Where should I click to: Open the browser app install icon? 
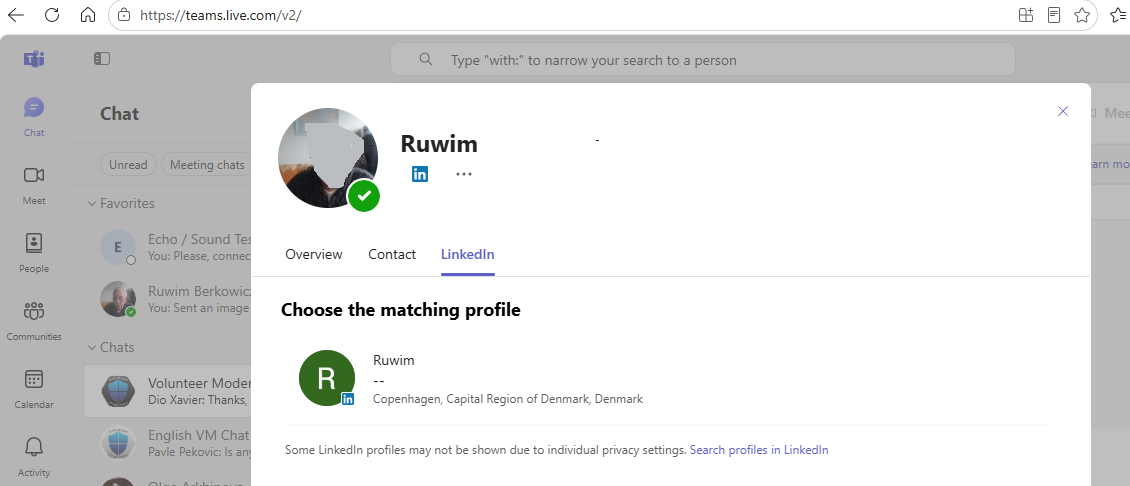(x=1026, y=15)
